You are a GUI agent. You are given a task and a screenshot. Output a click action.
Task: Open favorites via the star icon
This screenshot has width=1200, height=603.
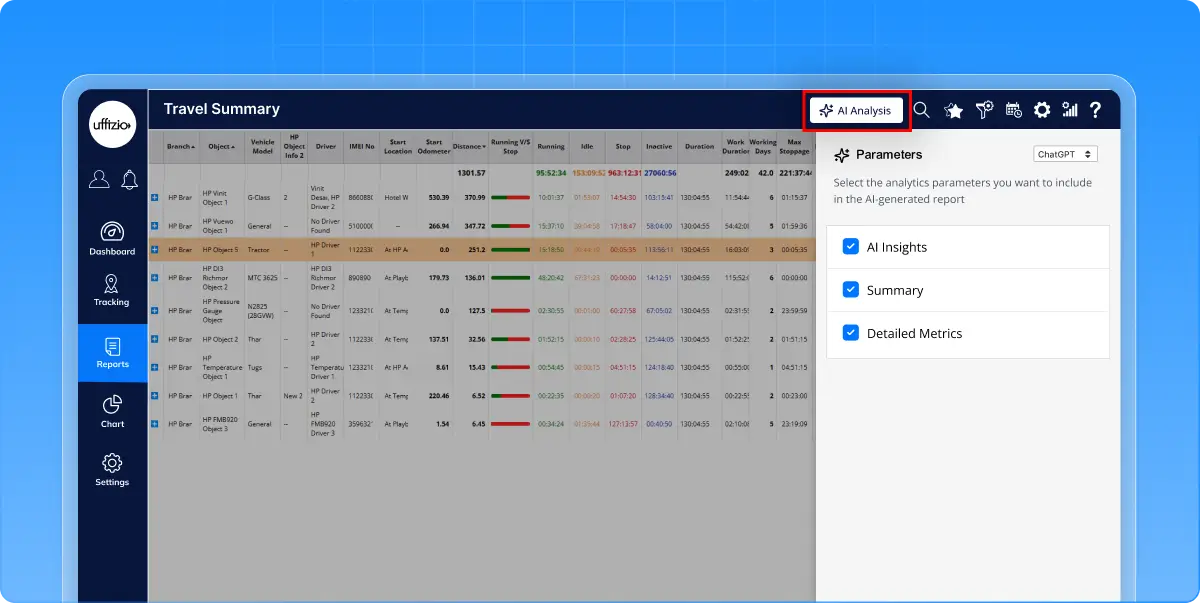click(x=954, y=110)
